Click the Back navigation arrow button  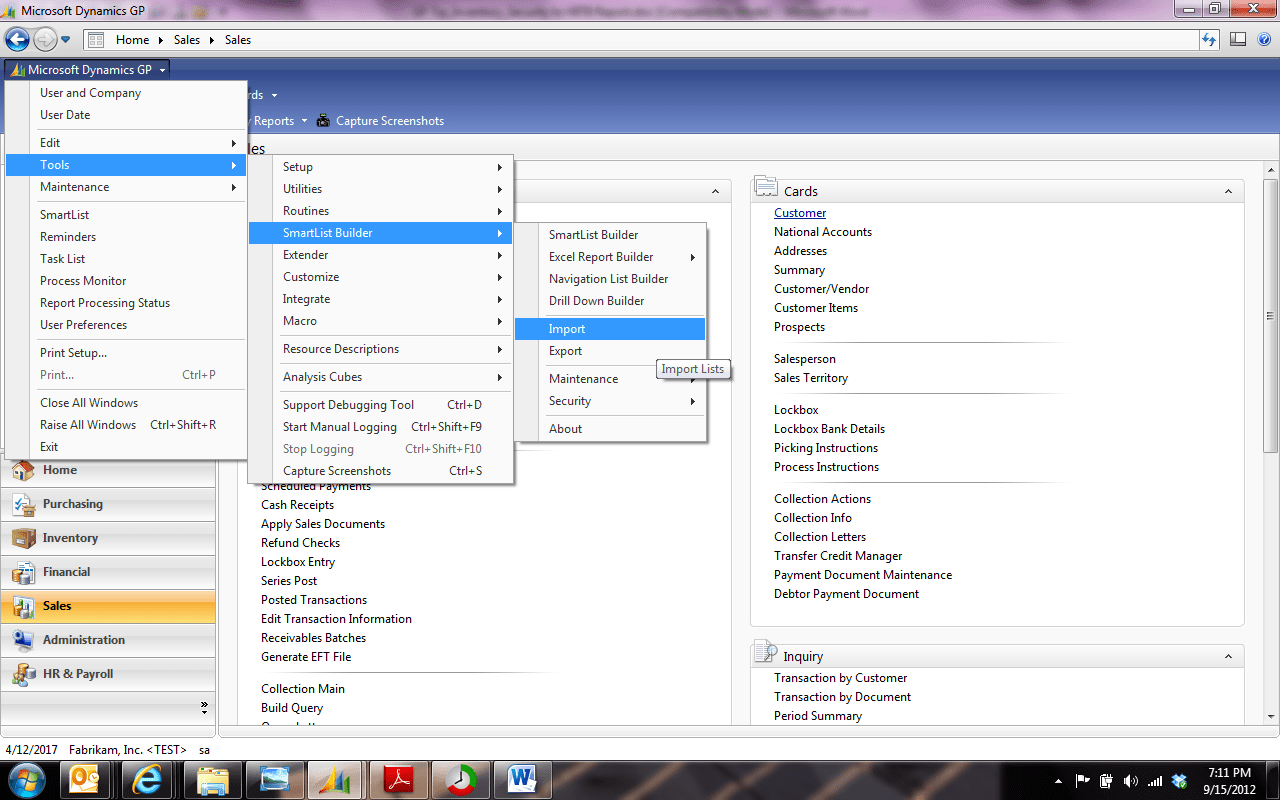tap(16, 40)
